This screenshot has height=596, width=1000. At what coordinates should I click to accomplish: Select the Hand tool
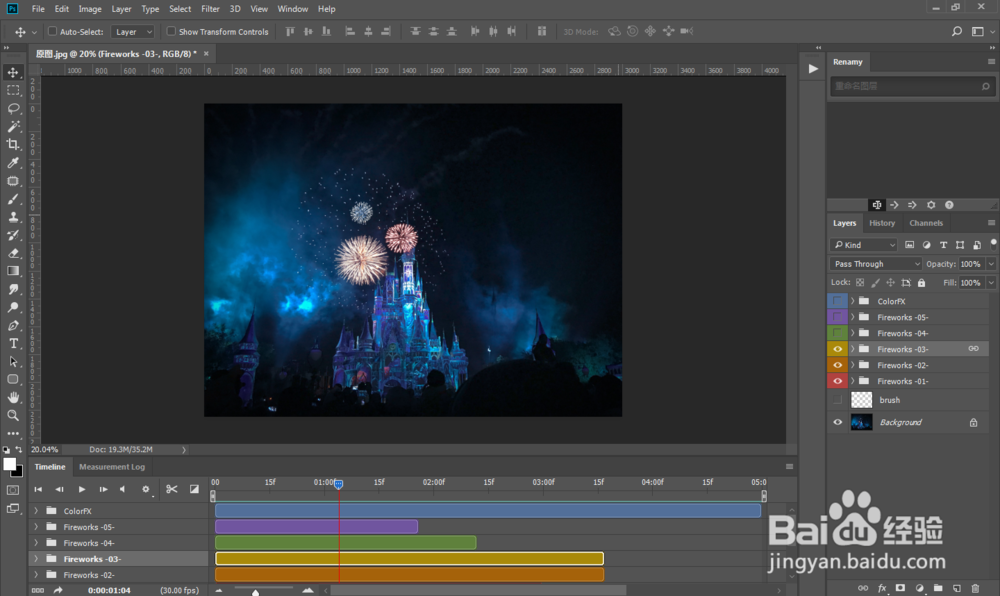(x=13, y=397)
